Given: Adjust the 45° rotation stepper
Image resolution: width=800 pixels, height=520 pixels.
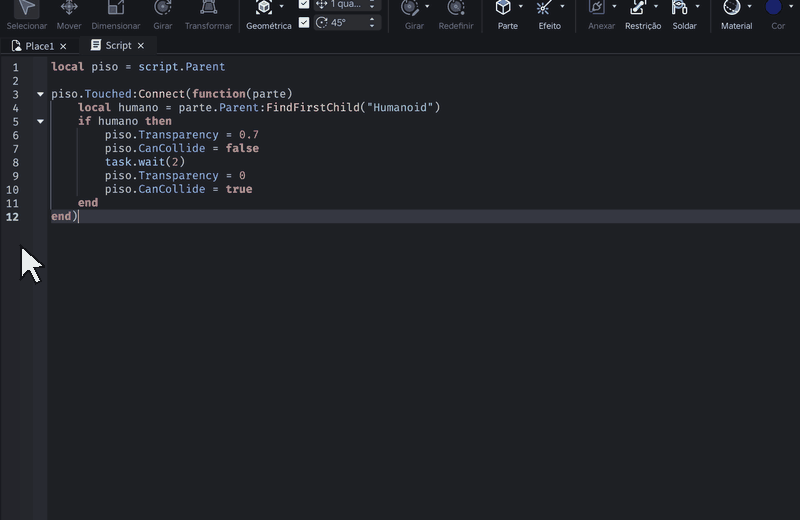Looking at the screenshot, I should point(372,22).
